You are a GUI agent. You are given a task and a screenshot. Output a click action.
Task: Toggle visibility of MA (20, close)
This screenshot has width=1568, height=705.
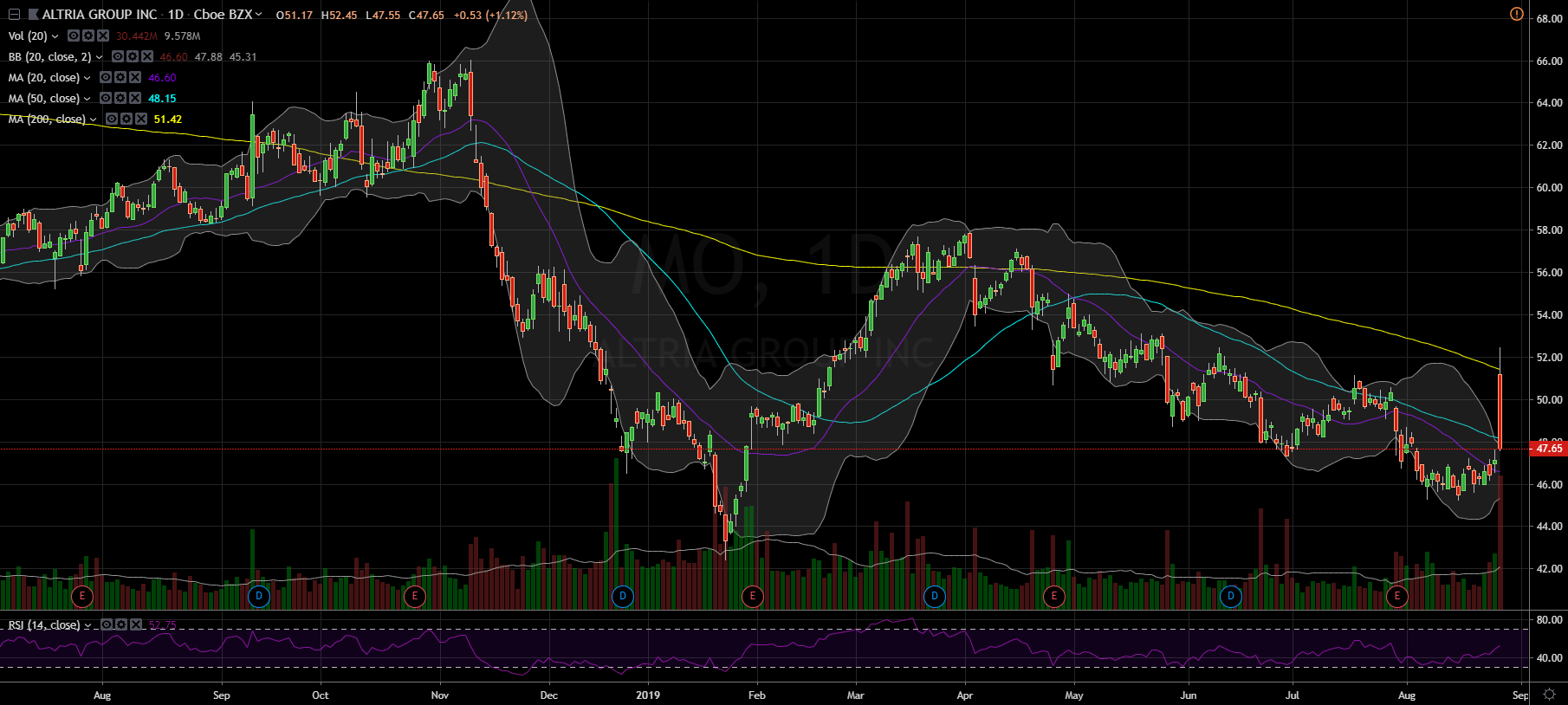pos(106,77)
